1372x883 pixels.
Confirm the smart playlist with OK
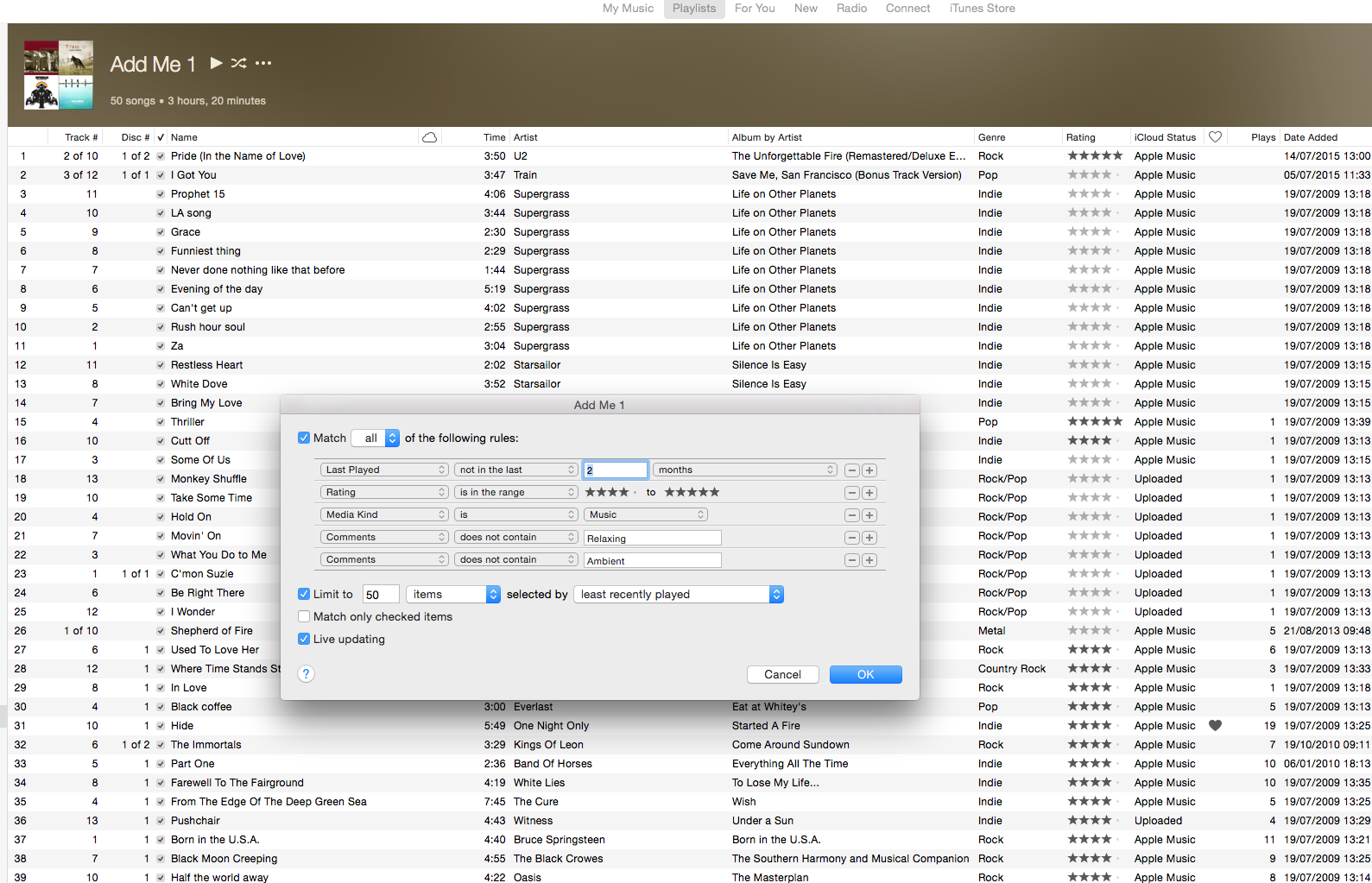[866, 674]
